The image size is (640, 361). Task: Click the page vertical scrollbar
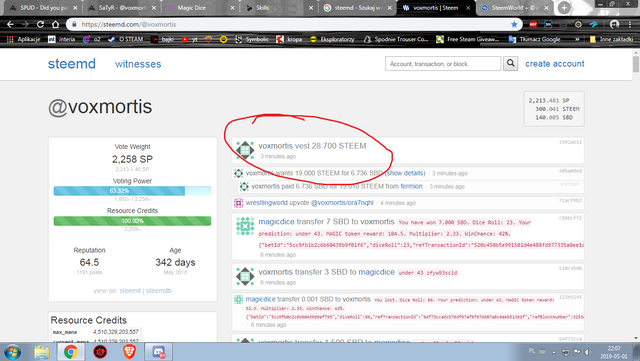[636, 65]
